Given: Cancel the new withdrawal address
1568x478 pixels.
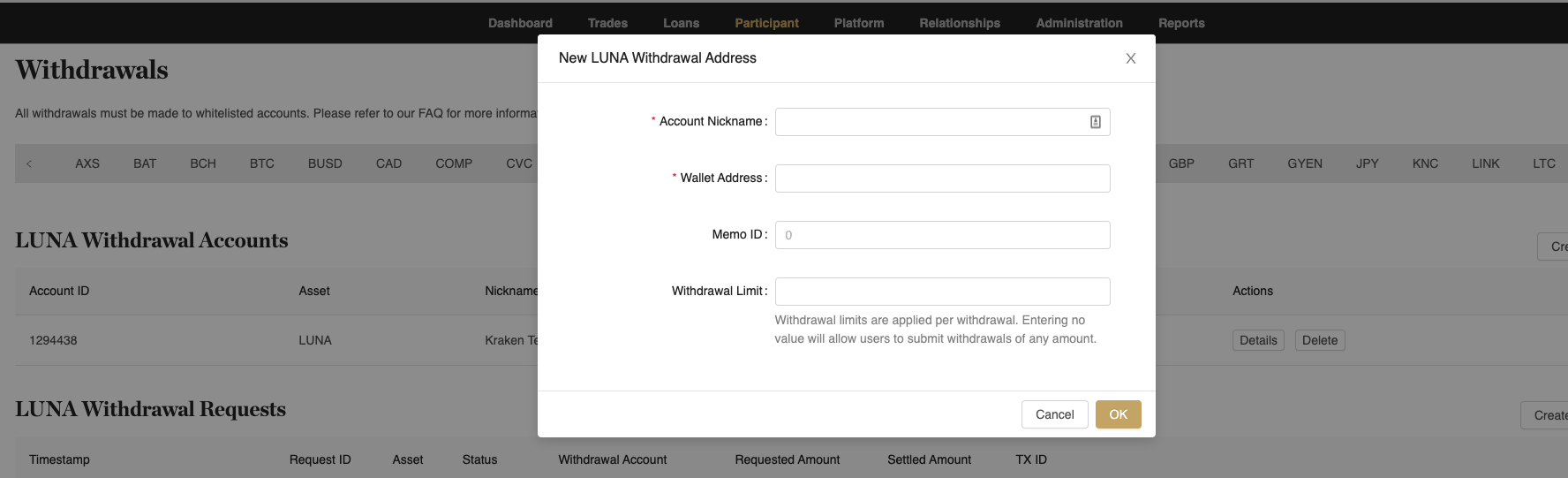Looking at the screenshot, I should point(1054,414).
